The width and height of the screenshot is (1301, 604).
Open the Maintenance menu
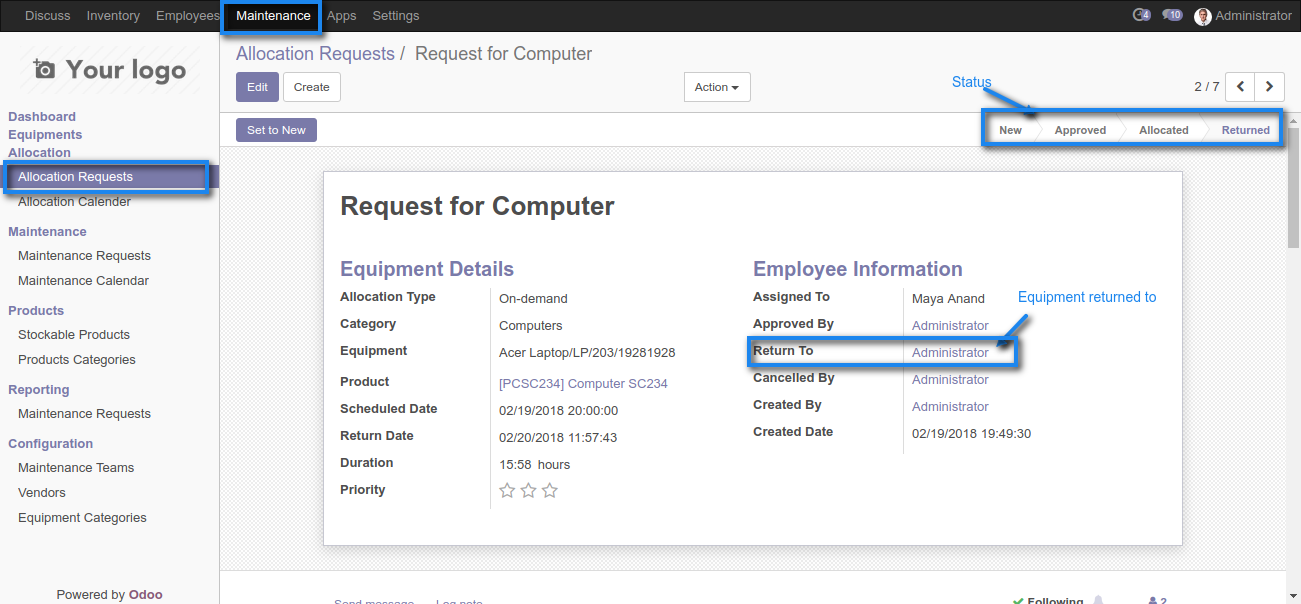(x=273, y=16)
